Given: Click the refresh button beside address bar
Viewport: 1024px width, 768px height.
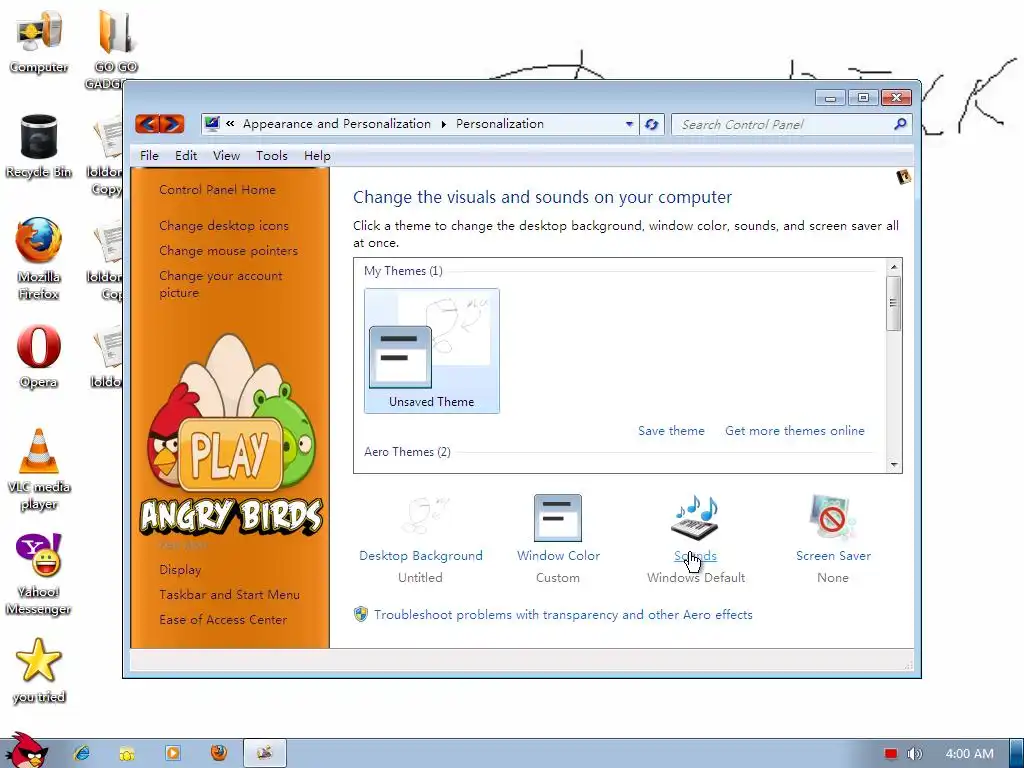Looking at the screenshot, I should coord(651,124).
